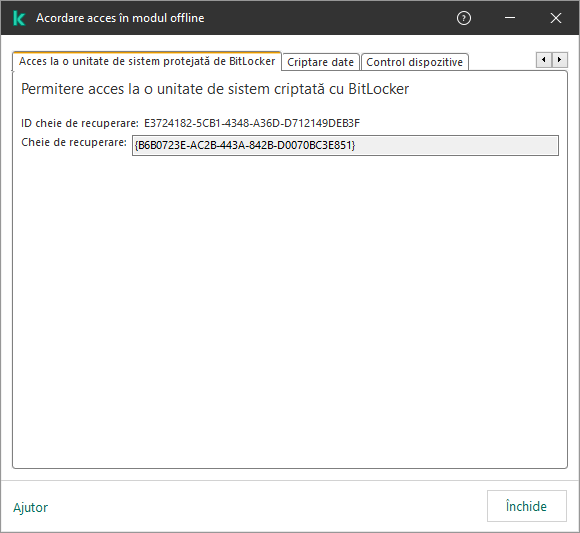Click the Închide button
Viewport: 580px width, 533px height.
click(x=526, y=506)
